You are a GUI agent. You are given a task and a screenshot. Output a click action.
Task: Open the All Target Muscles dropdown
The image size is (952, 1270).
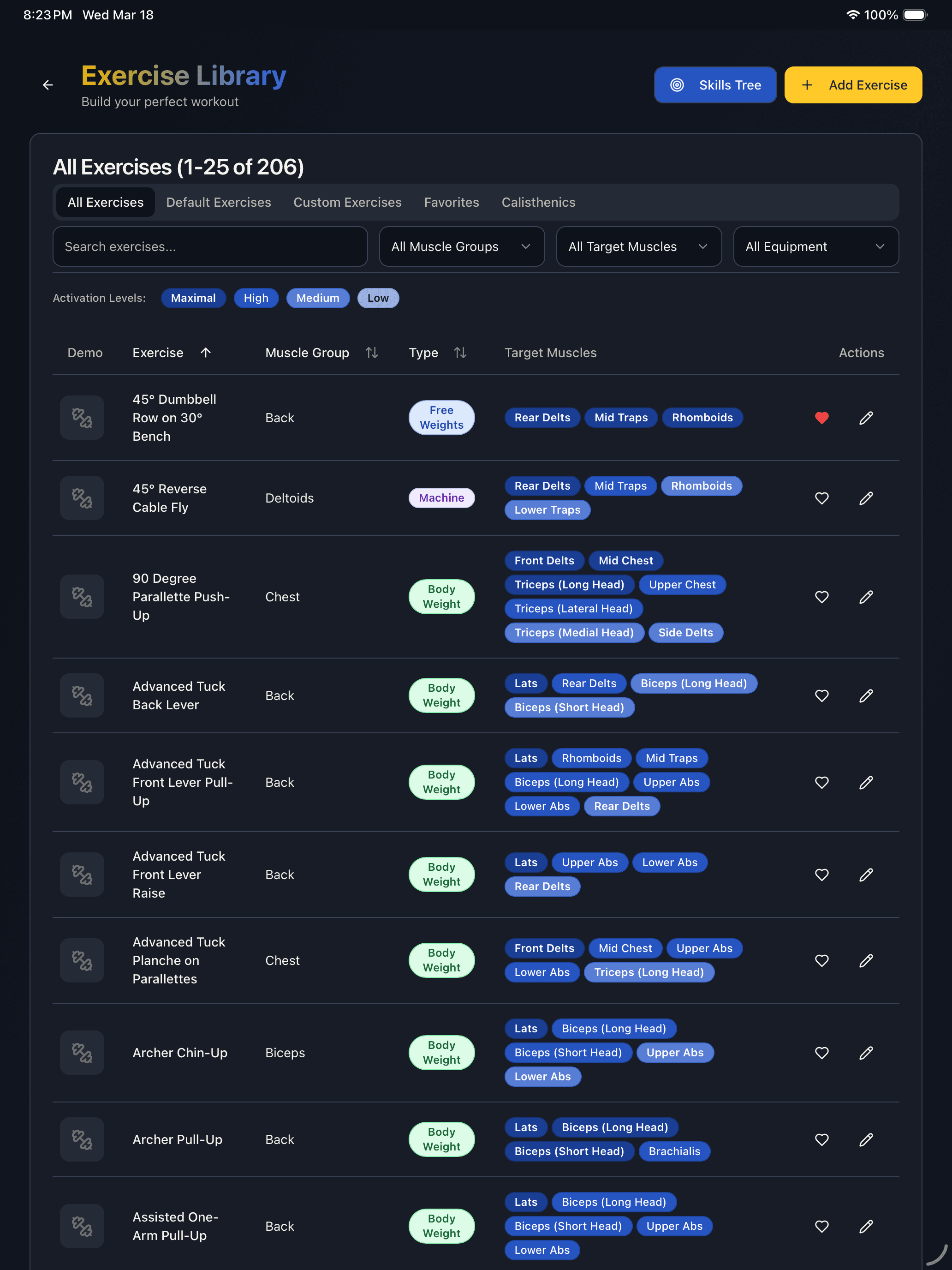point(638,246)
